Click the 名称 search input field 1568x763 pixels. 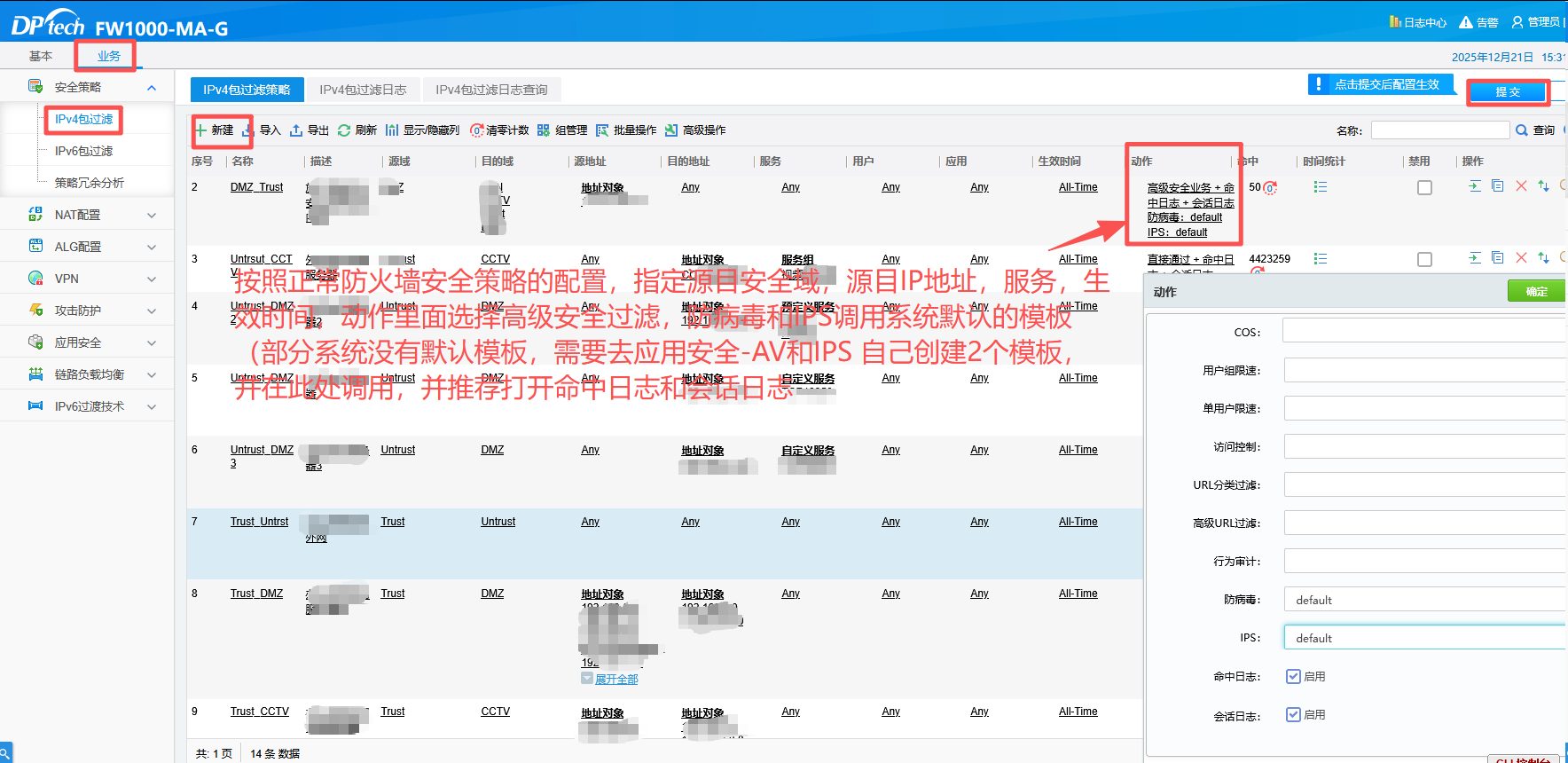[1440, 130]
